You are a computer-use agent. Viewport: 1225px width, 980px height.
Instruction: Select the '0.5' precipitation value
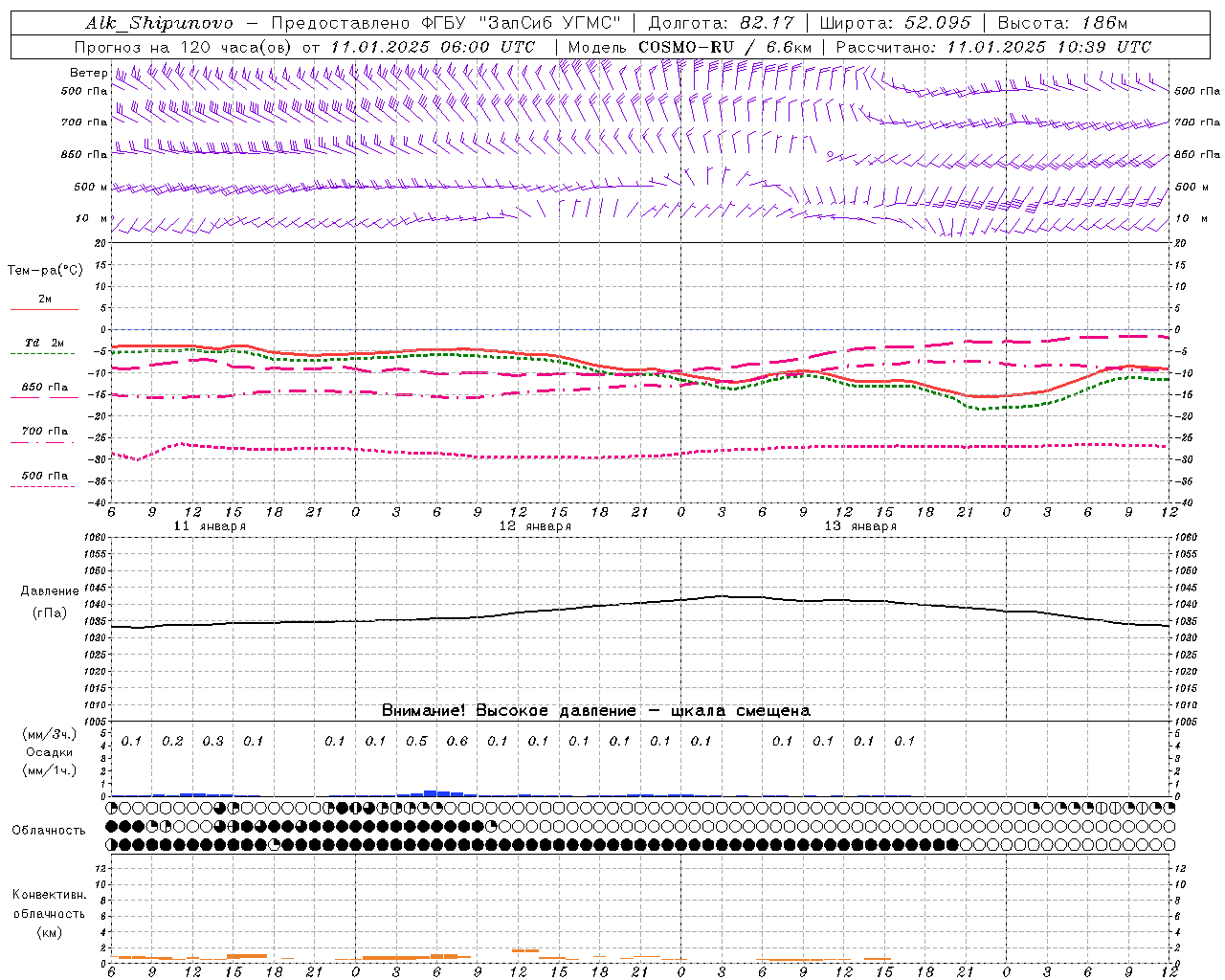[416, 741]
